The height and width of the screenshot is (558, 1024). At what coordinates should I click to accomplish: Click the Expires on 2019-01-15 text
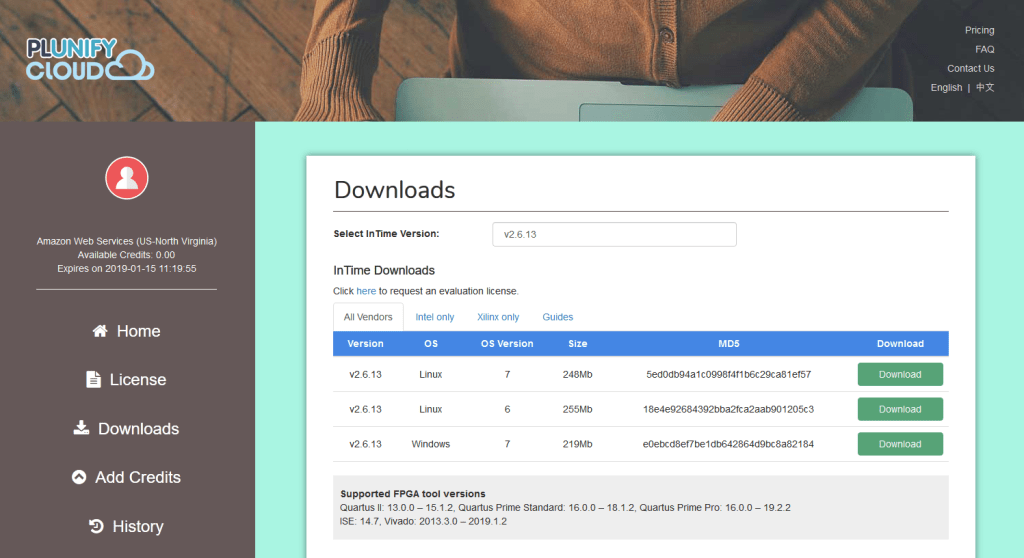(x=126, y=269)
